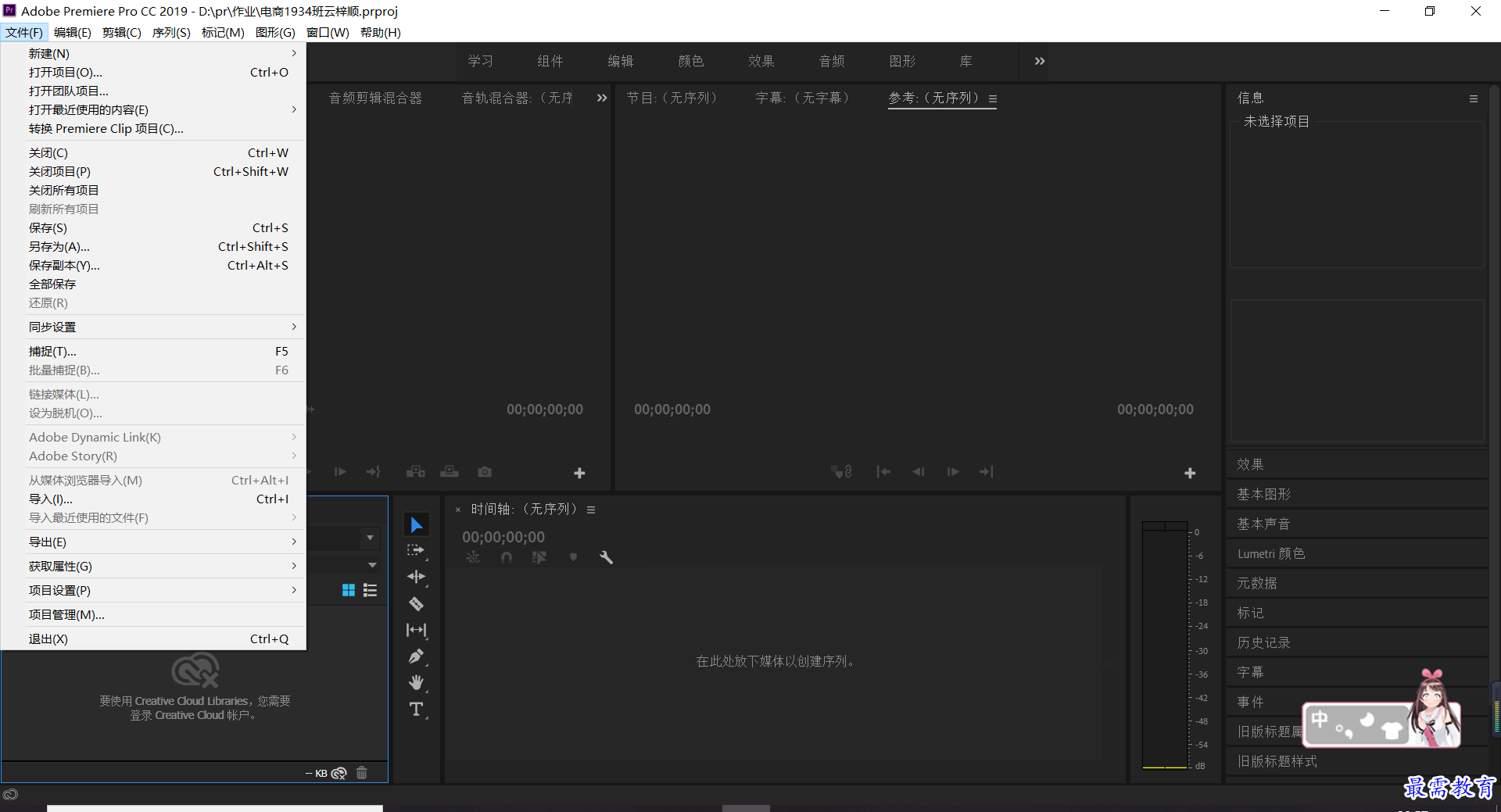Open timeline display settings wrench

coord(606,557)
